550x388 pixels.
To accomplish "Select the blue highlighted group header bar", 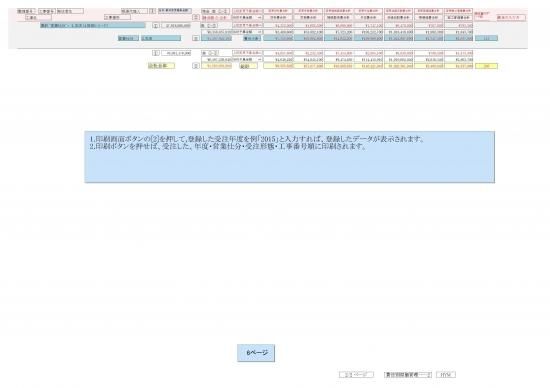I will pos(93,26).
